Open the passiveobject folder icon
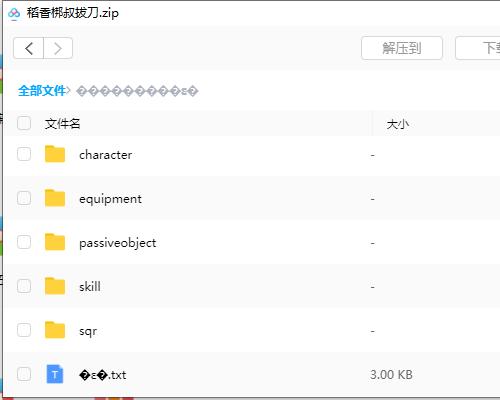Screen dimensions: 500x400 (x=55, y=242)
